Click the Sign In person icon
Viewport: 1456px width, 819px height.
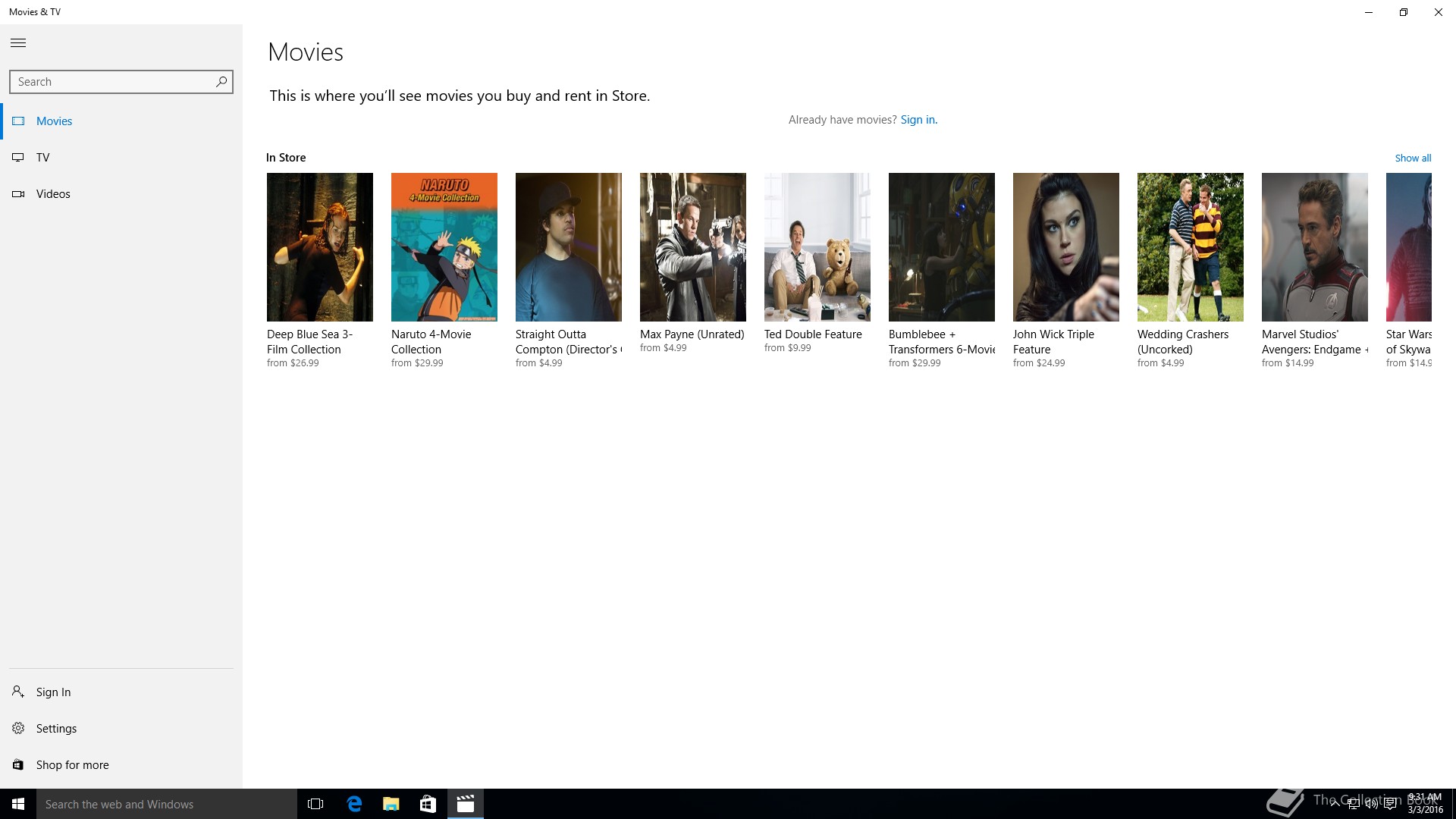click(18, 692)
